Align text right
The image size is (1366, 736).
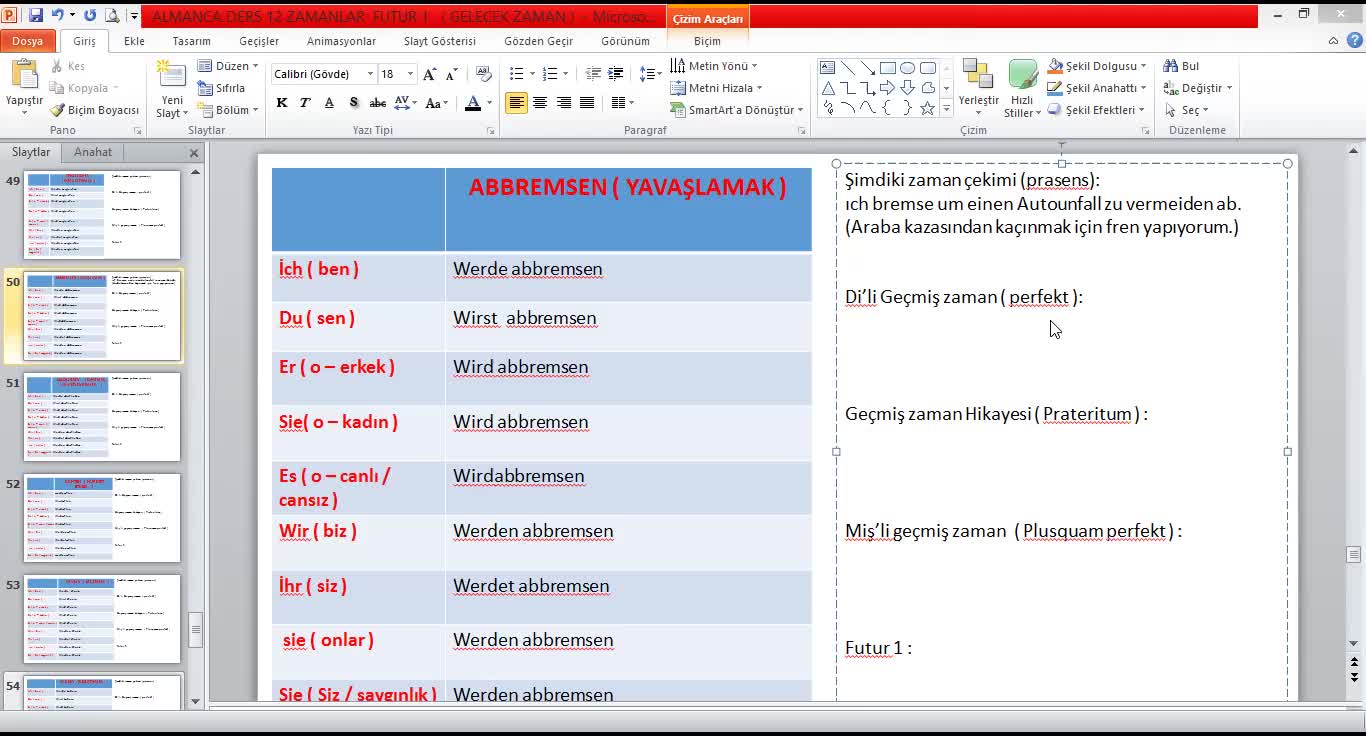click(564, 103)
